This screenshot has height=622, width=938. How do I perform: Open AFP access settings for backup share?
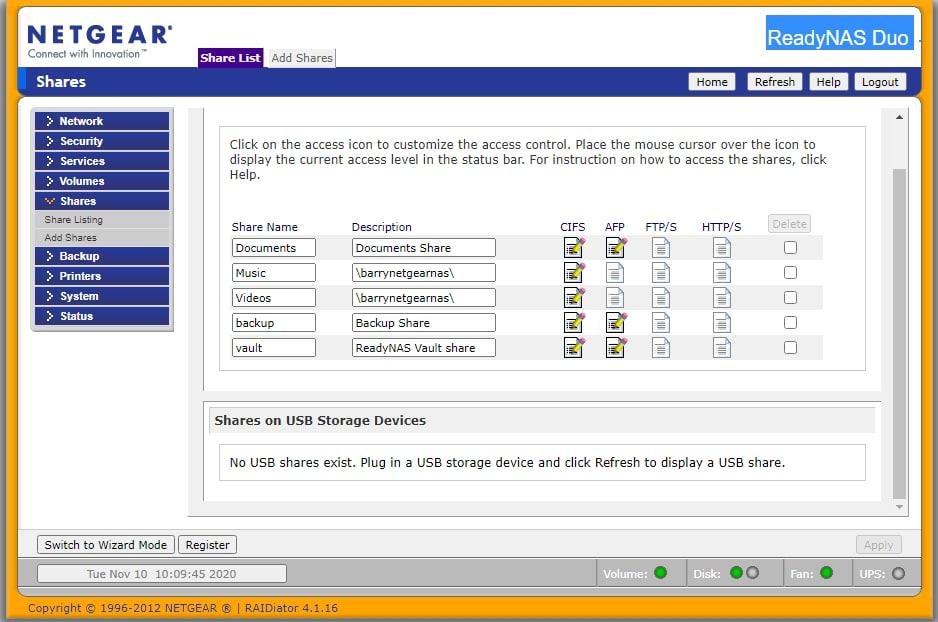coord(616,323)
